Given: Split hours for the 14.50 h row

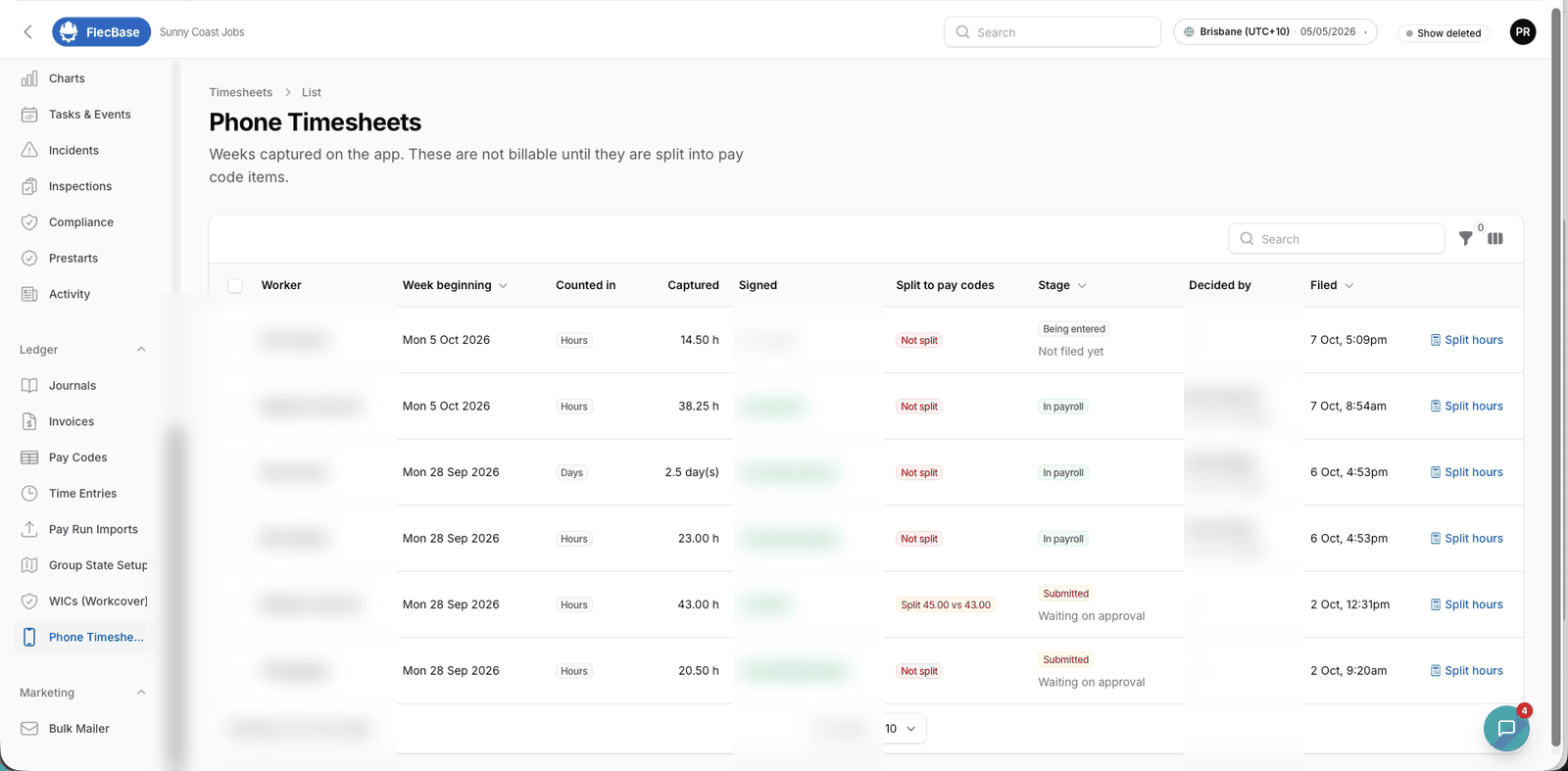Looking at the screenshot, I should click(1466, 340).
